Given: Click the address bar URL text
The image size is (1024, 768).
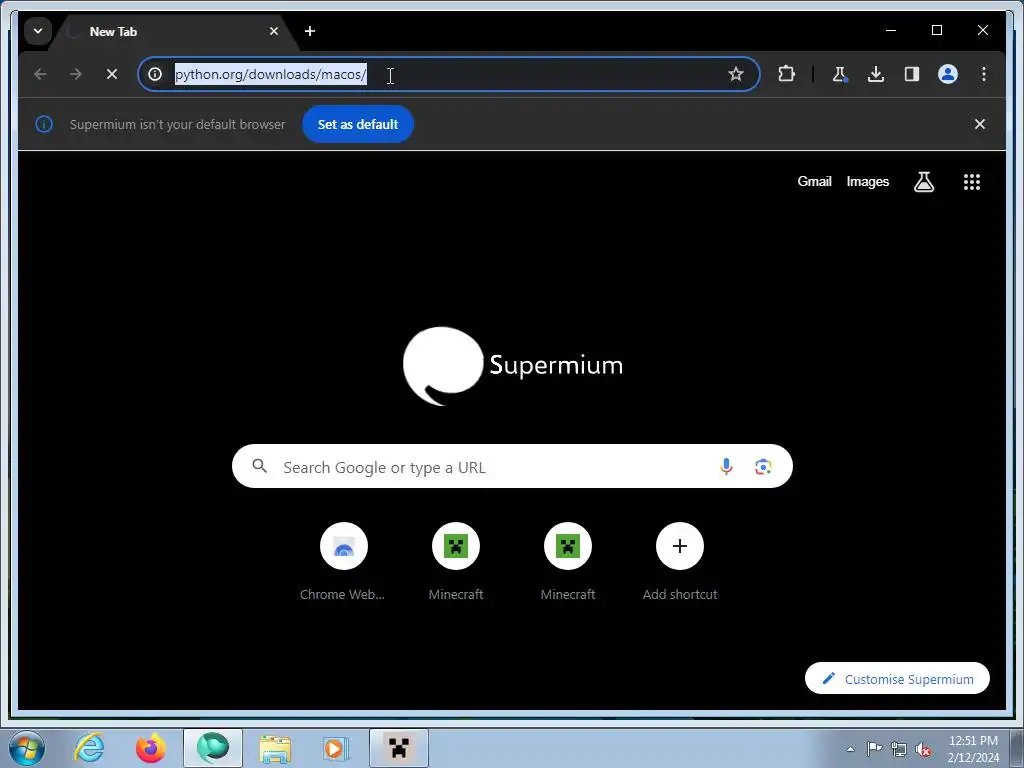Looking at the screenshot, I should click(270, 74).
